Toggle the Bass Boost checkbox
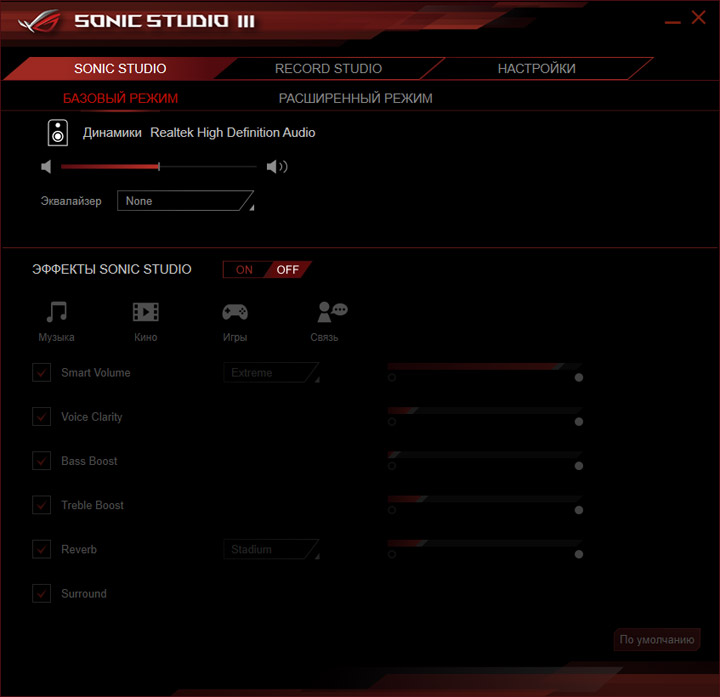720x697 pixels. pyautogui.click(x=41, y=461)
